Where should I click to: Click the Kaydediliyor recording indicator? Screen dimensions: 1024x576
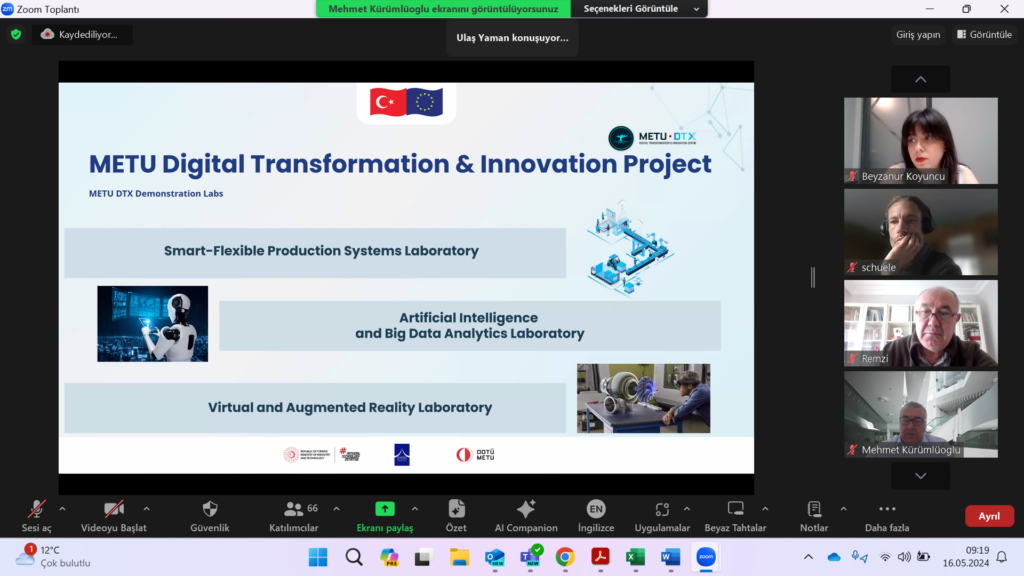(82, 35)
